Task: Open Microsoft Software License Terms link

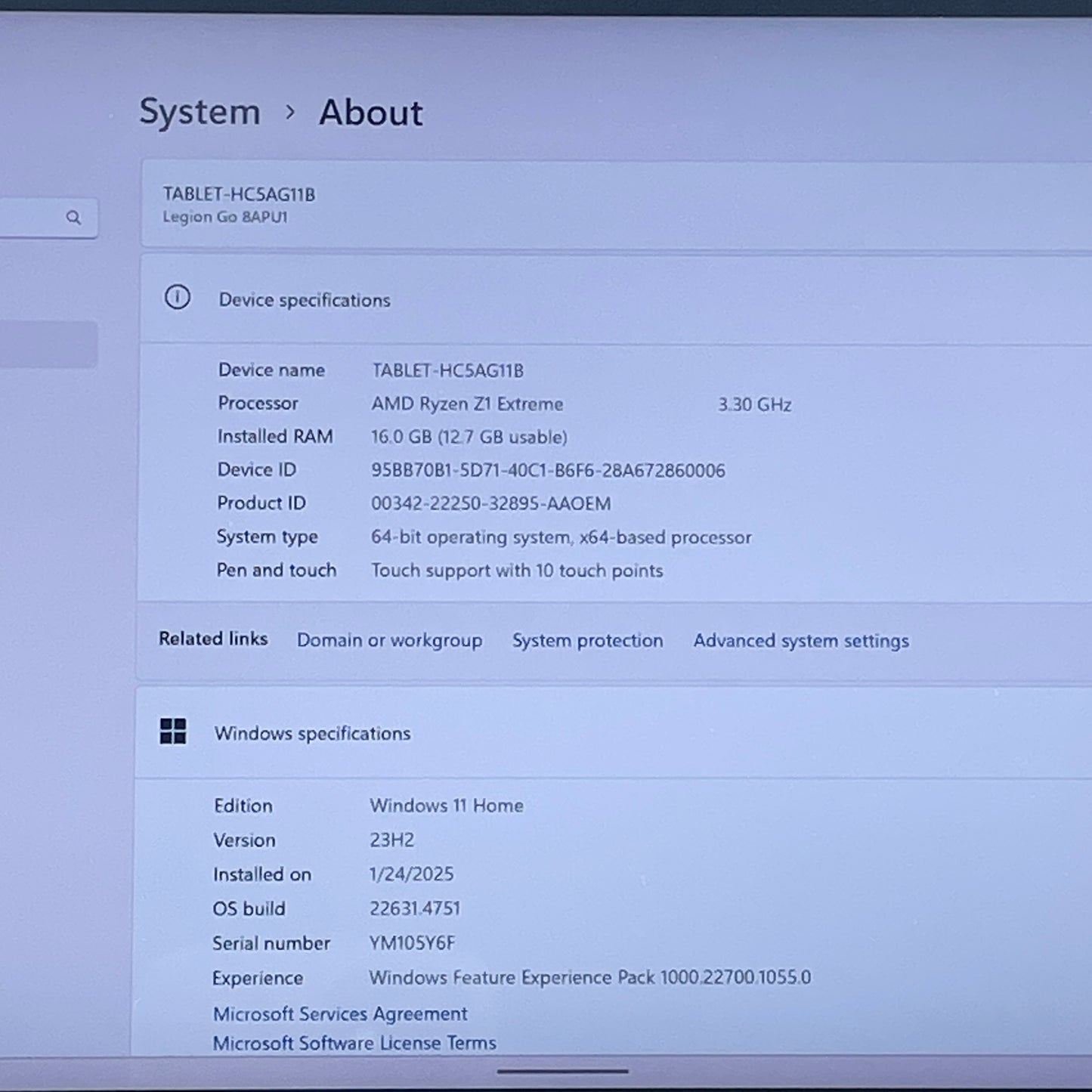Action: (x=354, y=1043)
